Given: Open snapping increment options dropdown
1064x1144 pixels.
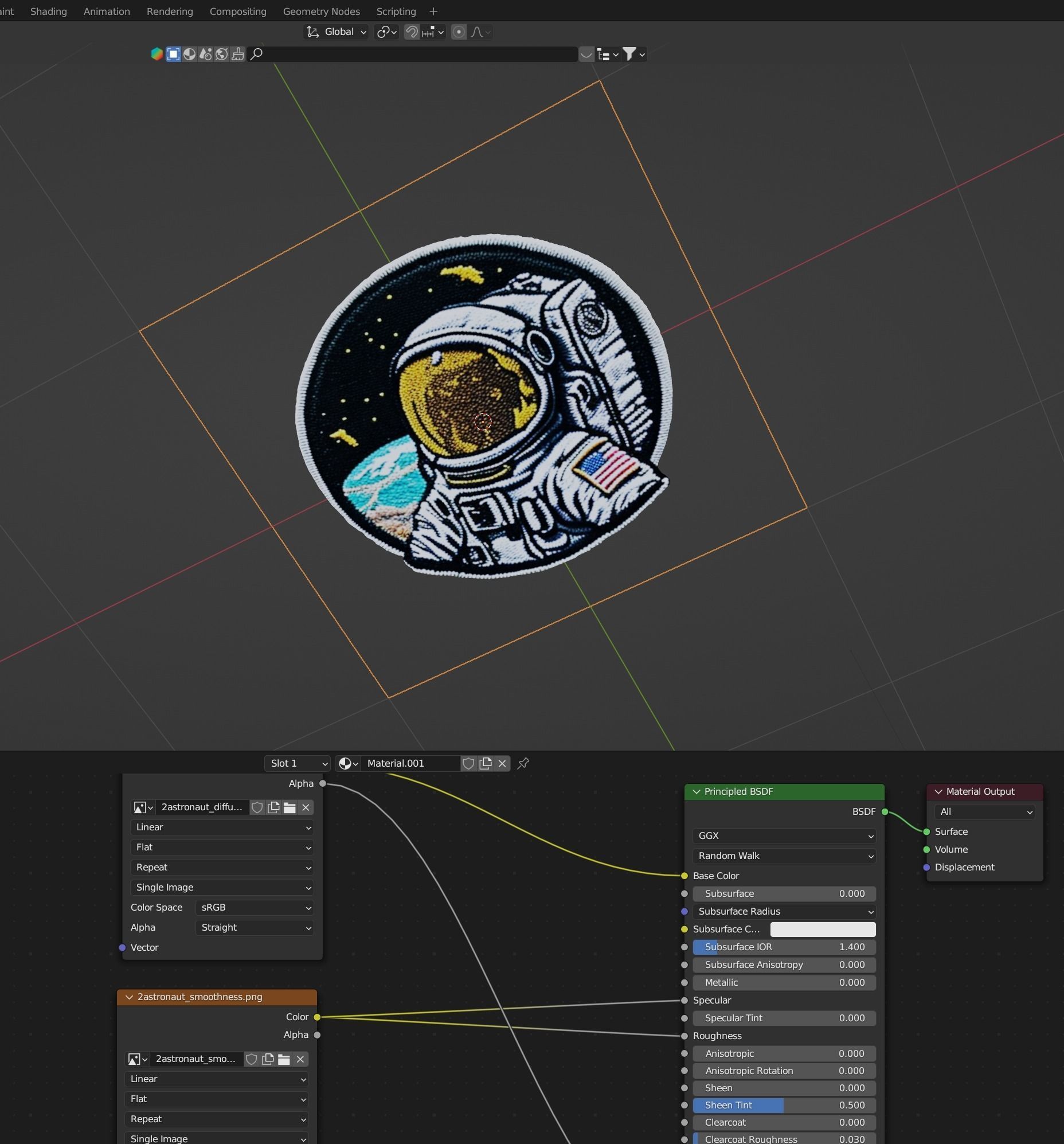Looking at the screenshot, I should [x=433, y=32].
